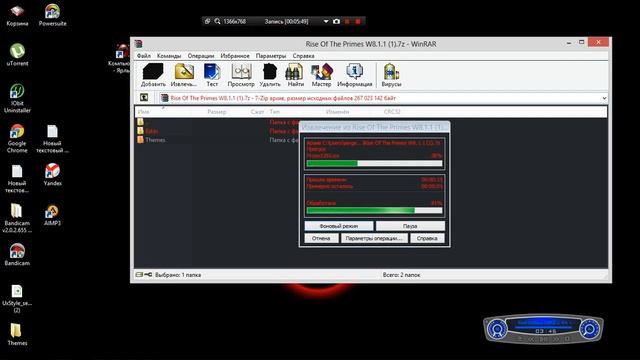The image size is (640, 360).
Task: Sort by the CRC32 column header
Action: pos(392,111)
